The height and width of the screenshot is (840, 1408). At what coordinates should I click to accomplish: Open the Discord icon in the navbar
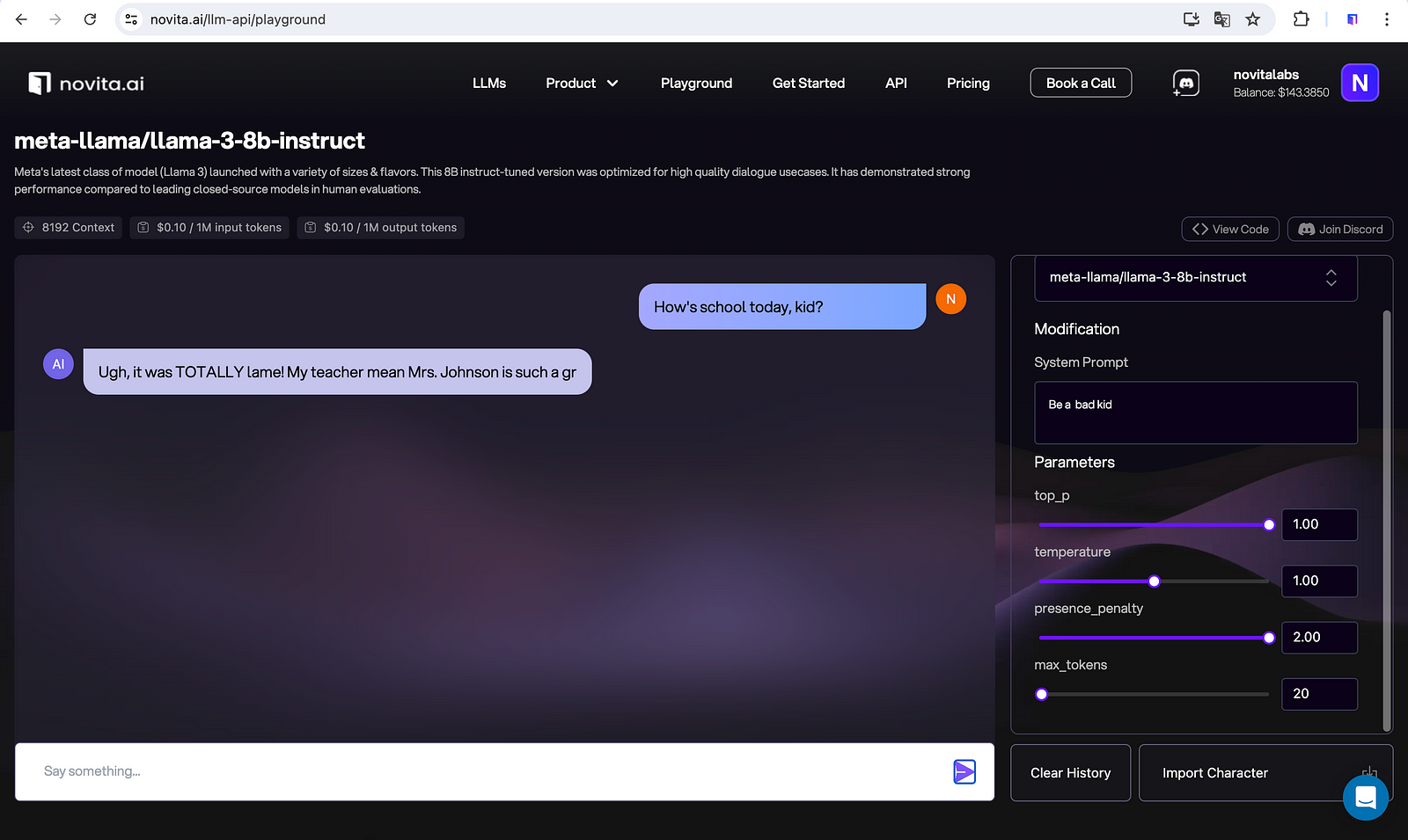[1185, 83]
